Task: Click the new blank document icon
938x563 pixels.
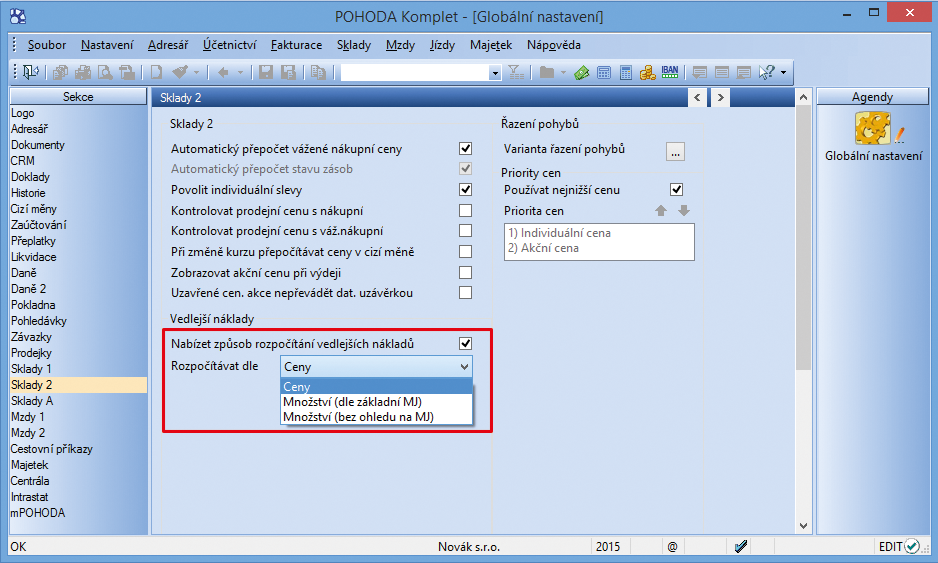Action: click(156, 72)
